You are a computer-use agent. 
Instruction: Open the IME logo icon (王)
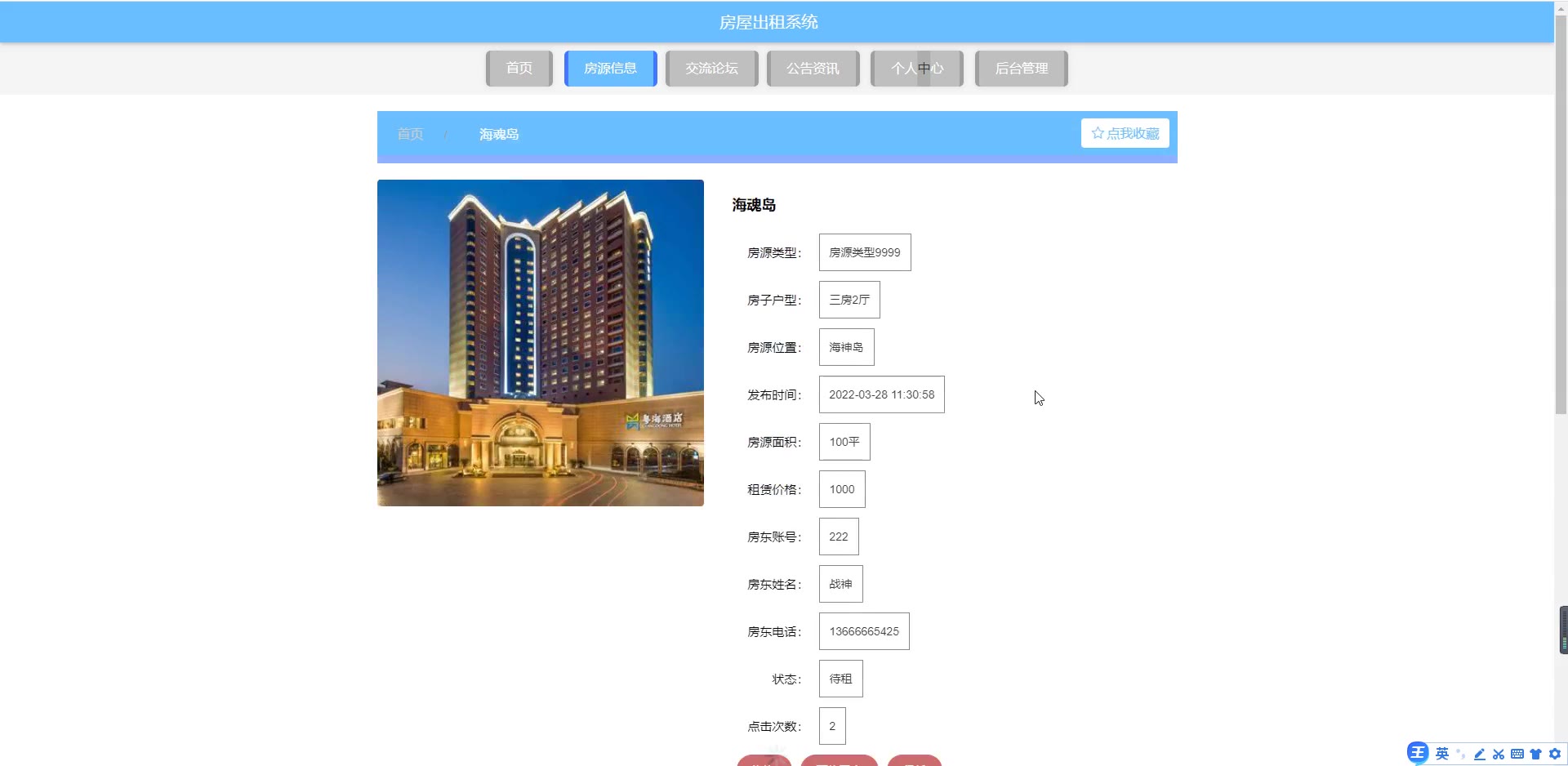click(1417, 753)
